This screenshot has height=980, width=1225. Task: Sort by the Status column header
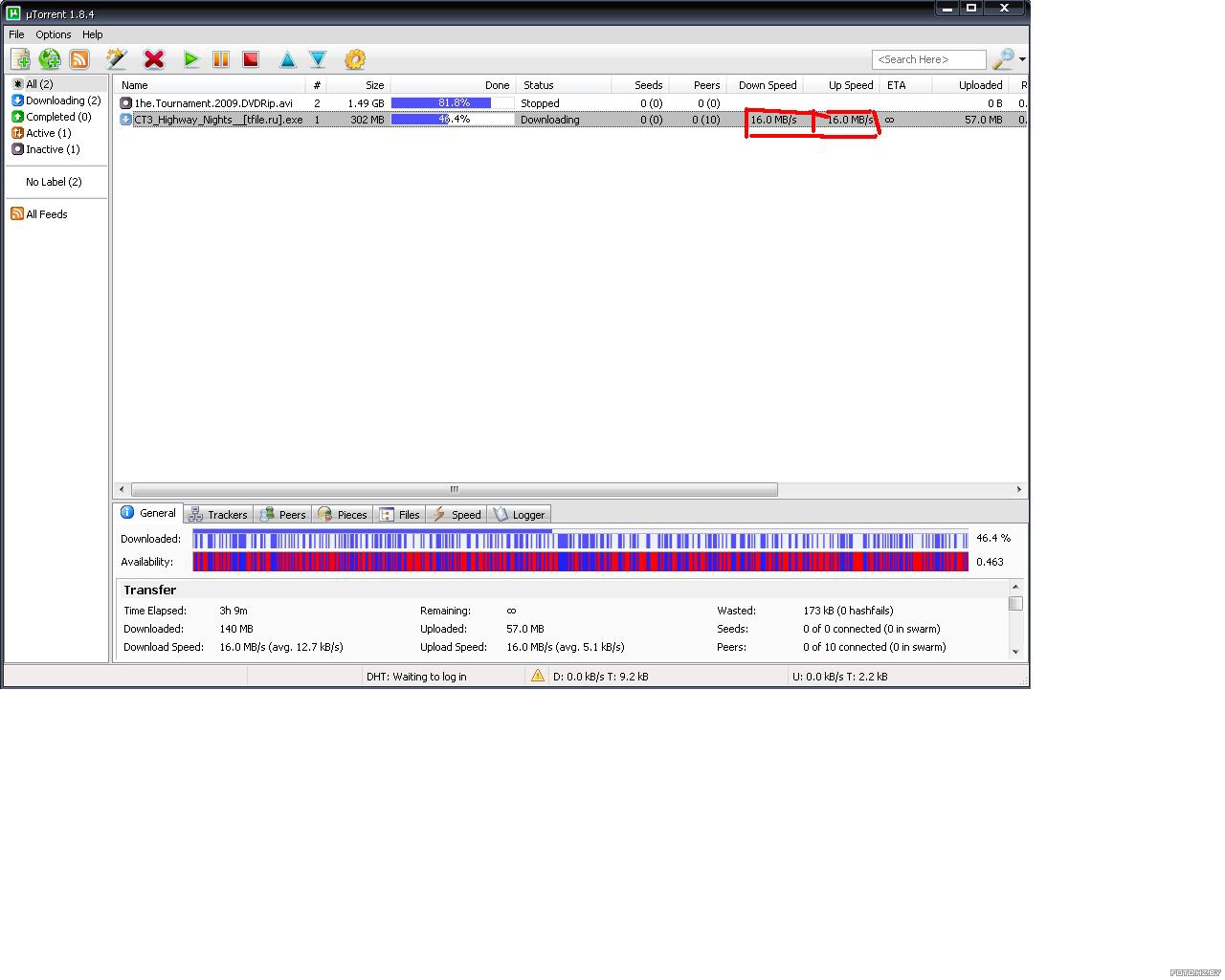[564, 85]
